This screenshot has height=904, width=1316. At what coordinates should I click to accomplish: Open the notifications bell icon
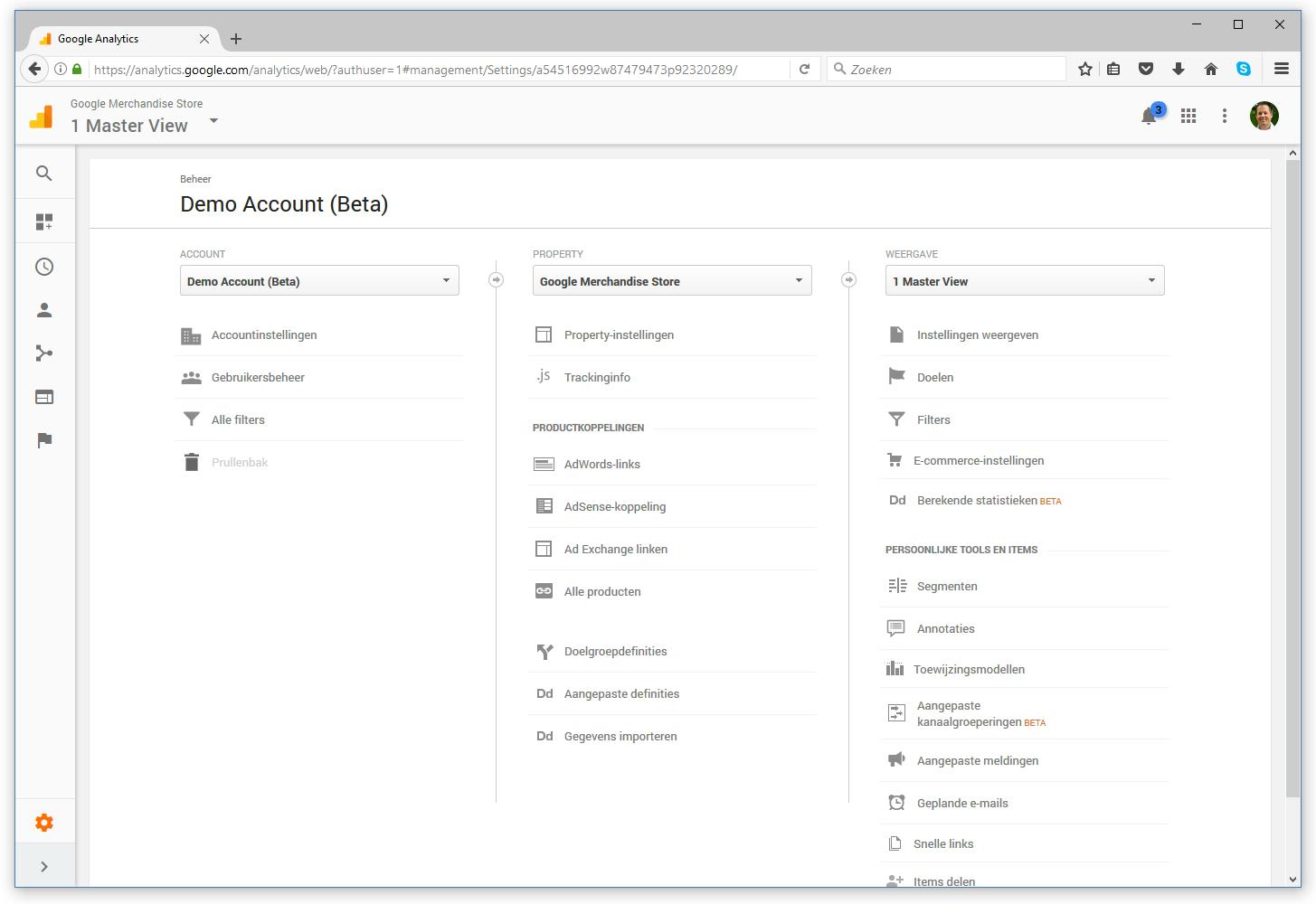pos(1149,116)
